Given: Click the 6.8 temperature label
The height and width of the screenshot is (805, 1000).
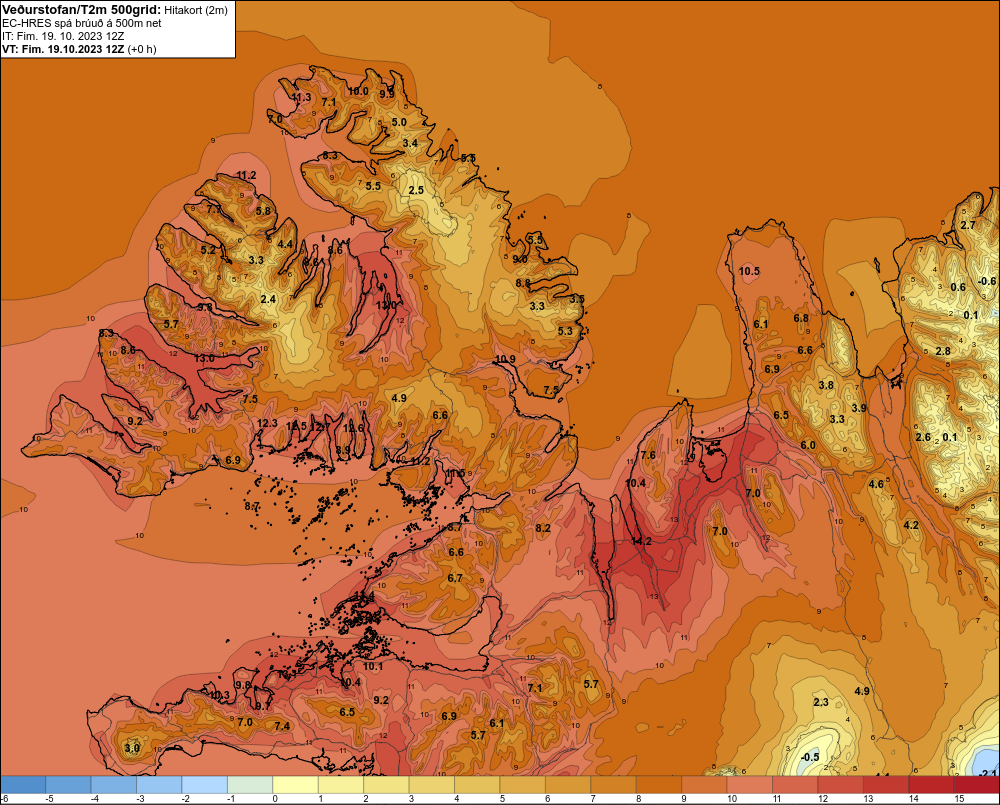Looking at the screenshot, I should [801, 318].
